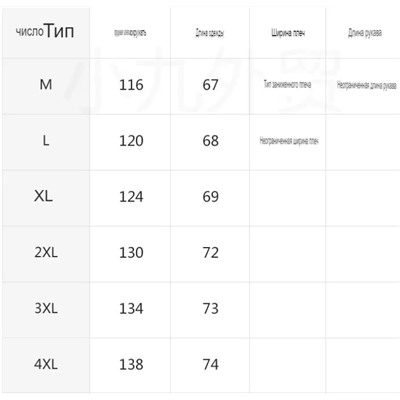
Task: Click the length value 74
Action: pos(210,364)
